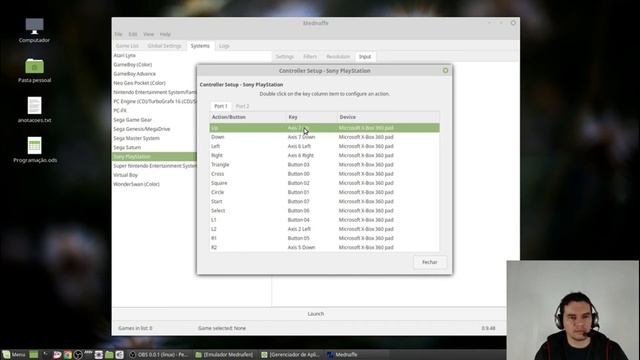This screenshot has width=640, height=360.
Task: Select Super Nintendo Entertainment System entry
Action: 155,166
